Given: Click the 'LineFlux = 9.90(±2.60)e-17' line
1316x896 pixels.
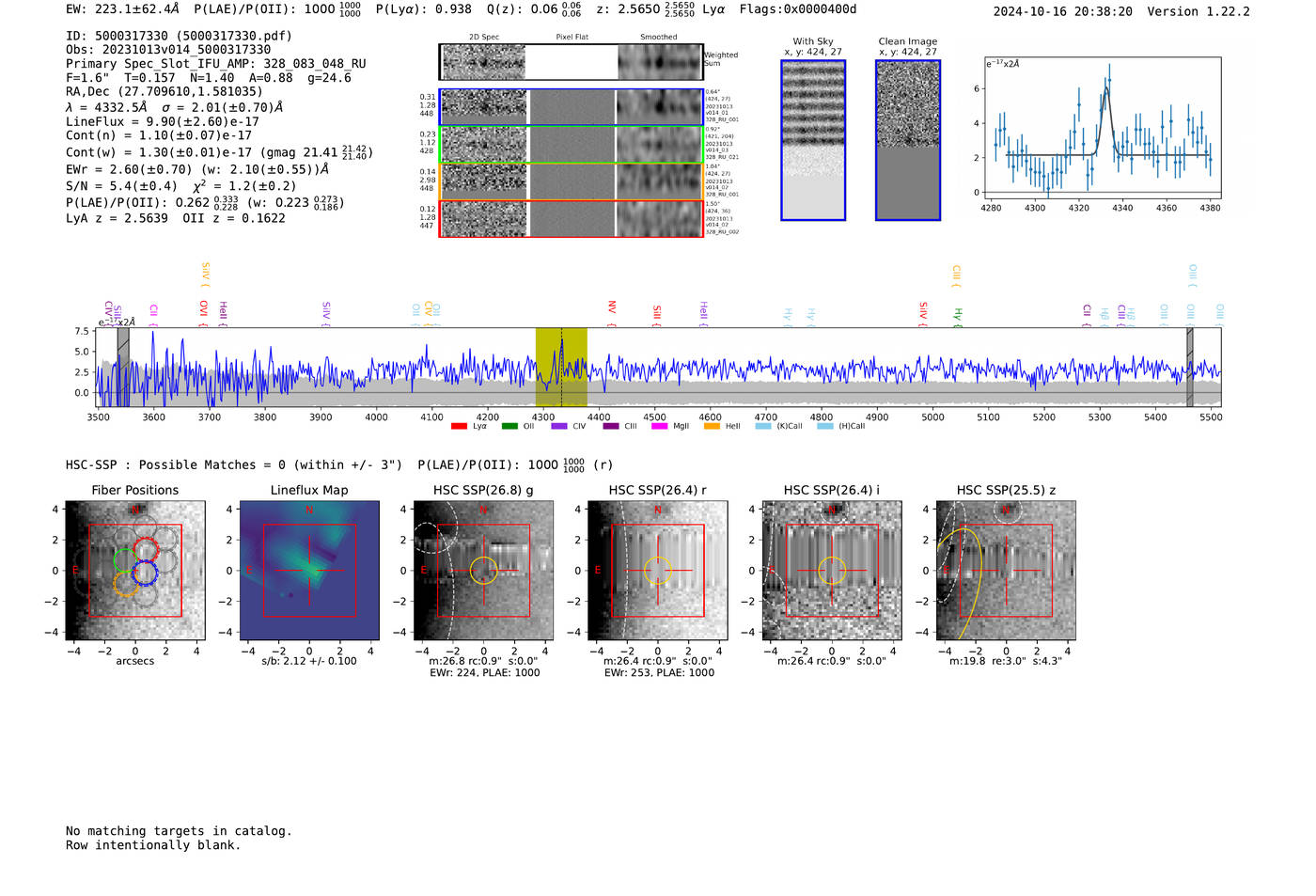Looking at the screenshot, I should [163, 121].
